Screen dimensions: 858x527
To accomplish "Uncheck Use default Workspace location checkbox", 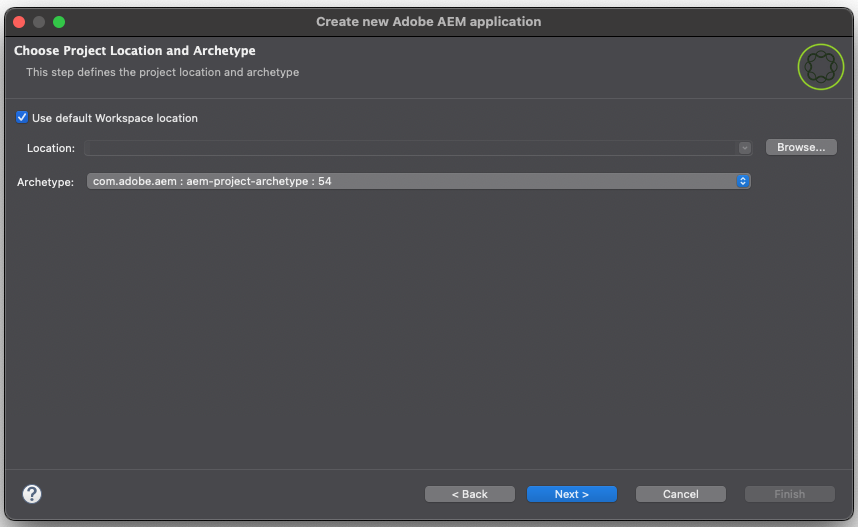I will pos(22,118).
